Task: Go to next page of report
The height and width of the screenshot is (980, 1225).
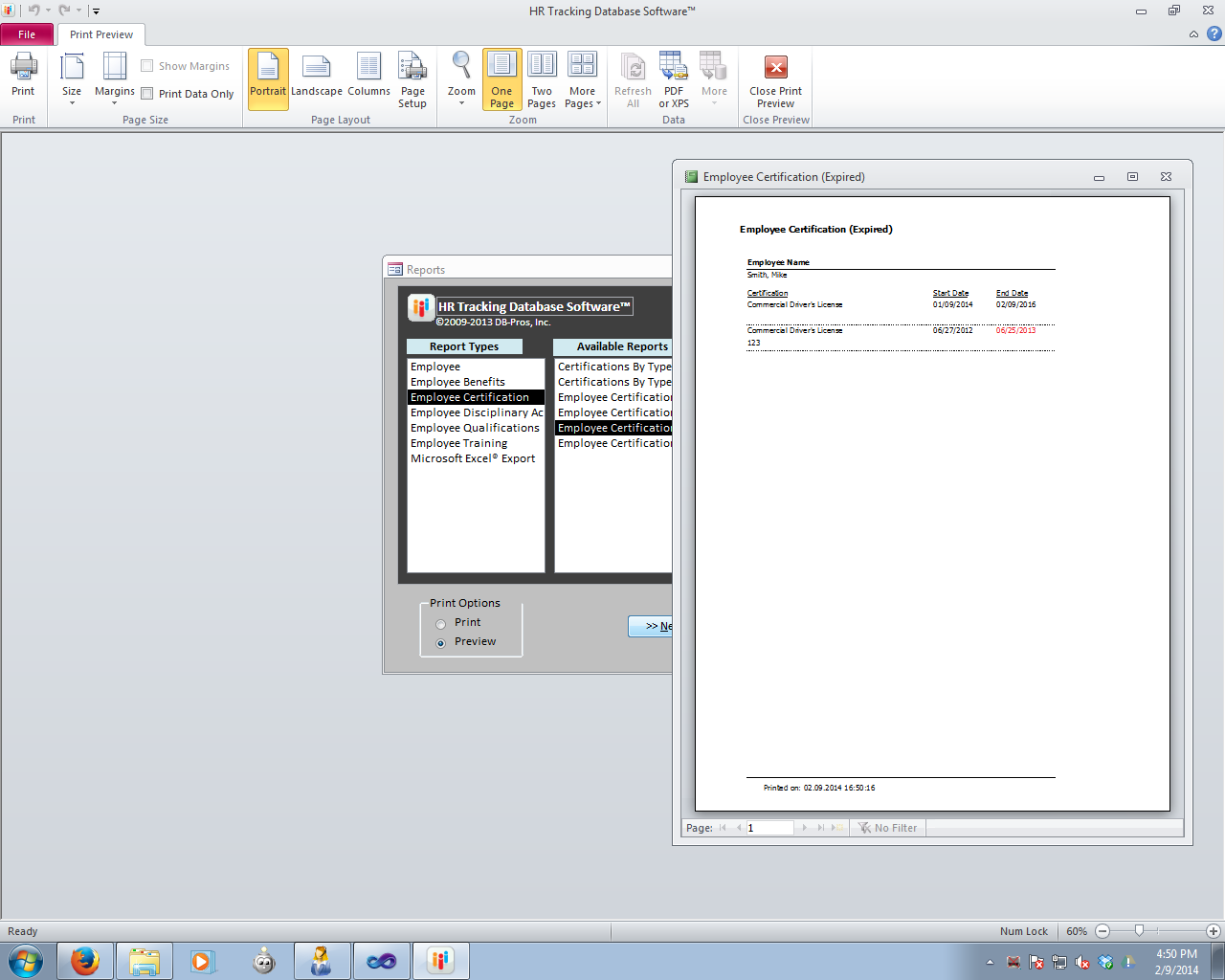Action: [x=805, y=828]
